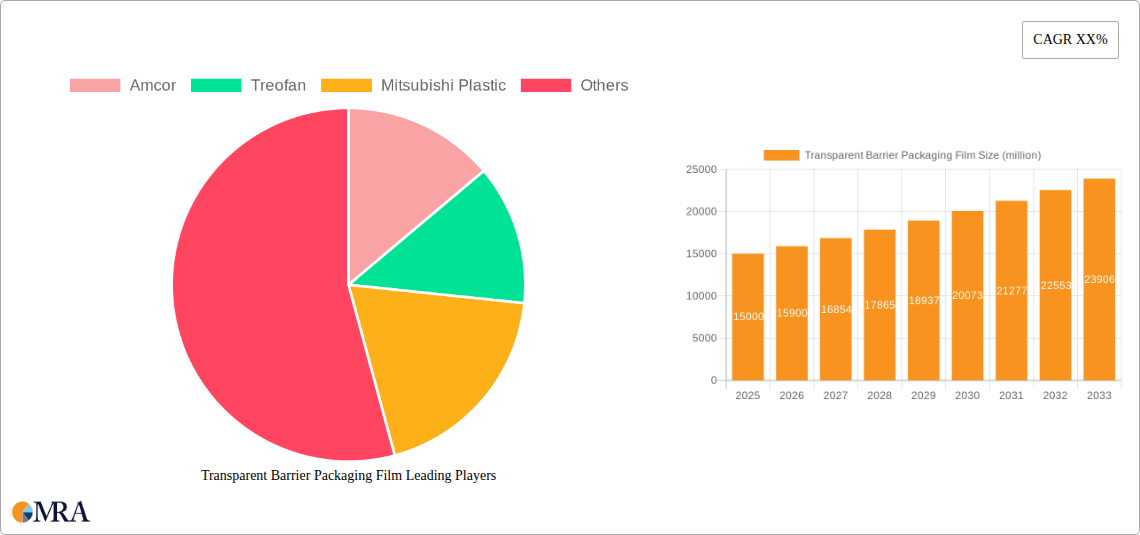This screenshot has height=535, width=1140.
Task: Click the 2033 x-axis label
Action: [x=1099, y=396]
